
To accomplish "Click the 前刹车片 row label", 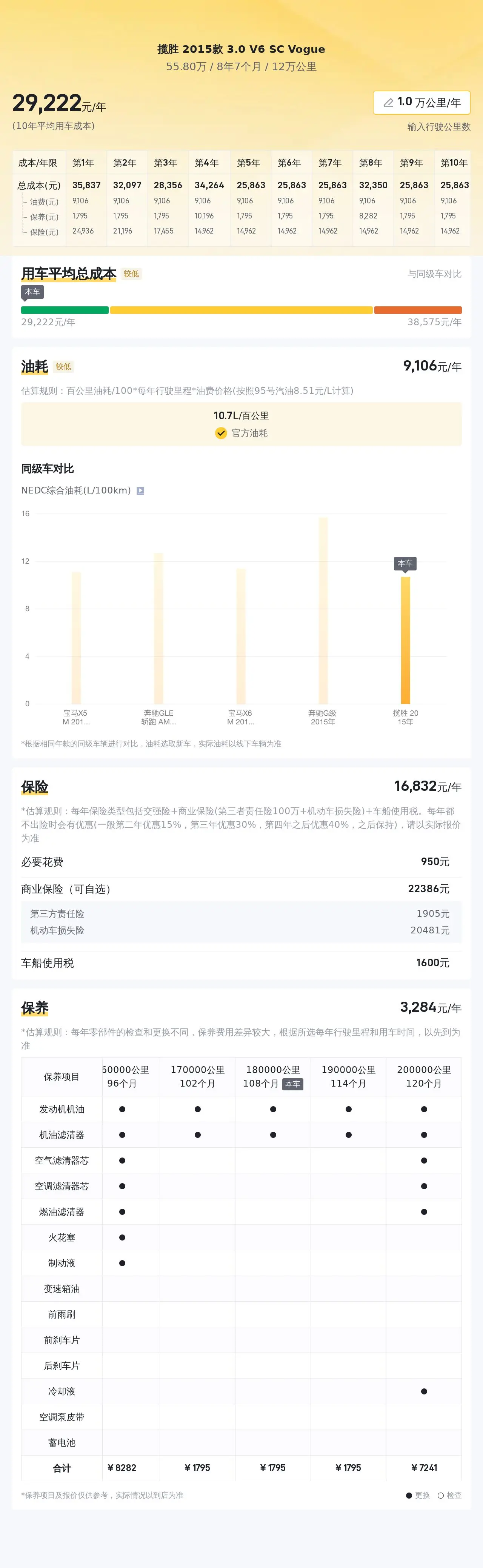I will 62,1340.
